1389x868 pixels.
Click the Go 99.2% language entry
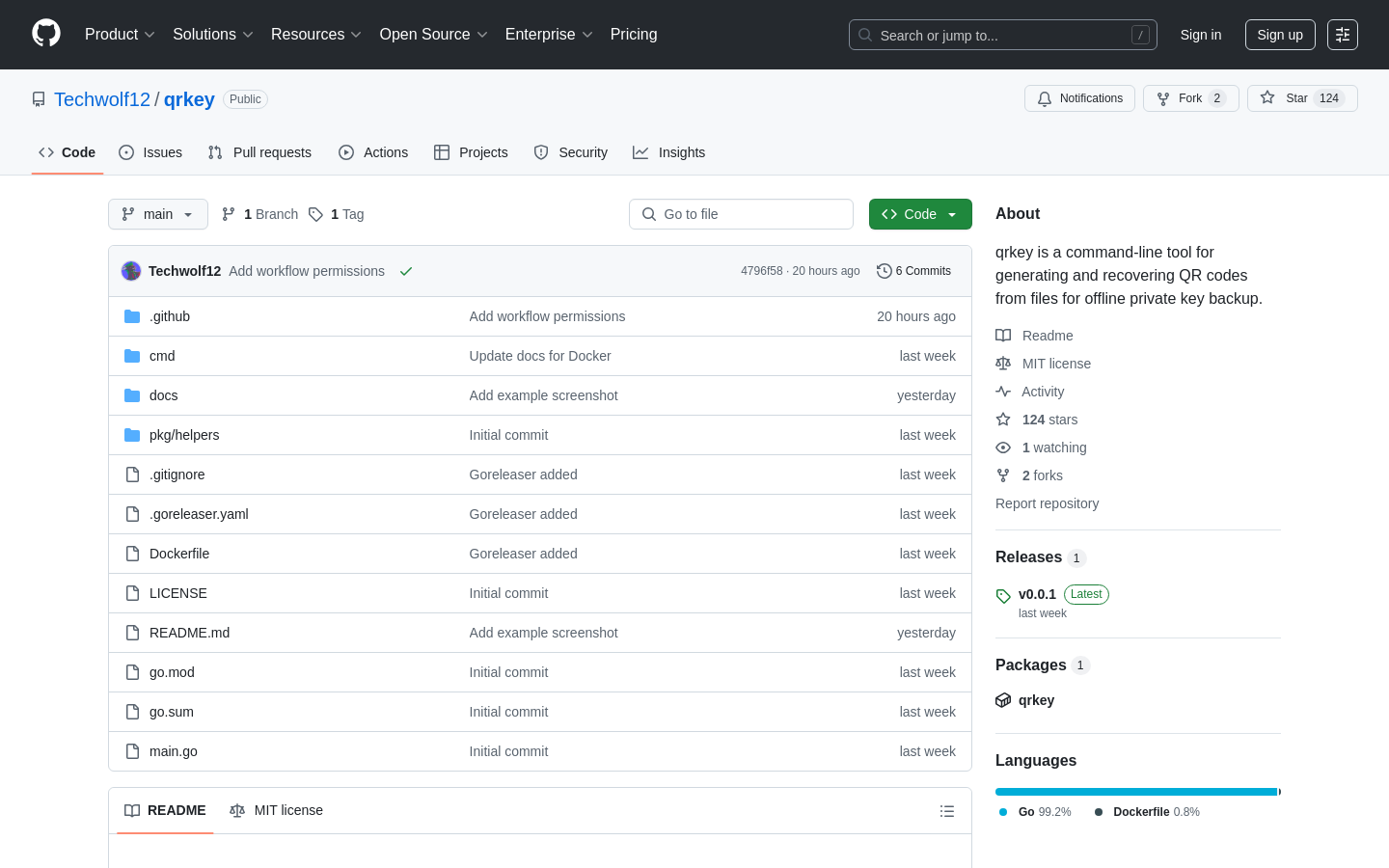coord(1035,812)
